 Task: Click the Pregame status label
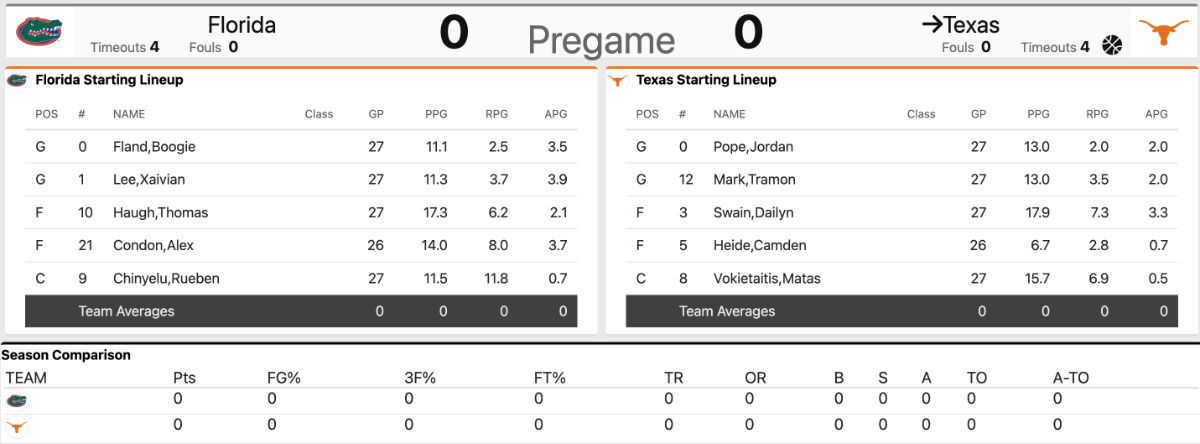601,41
